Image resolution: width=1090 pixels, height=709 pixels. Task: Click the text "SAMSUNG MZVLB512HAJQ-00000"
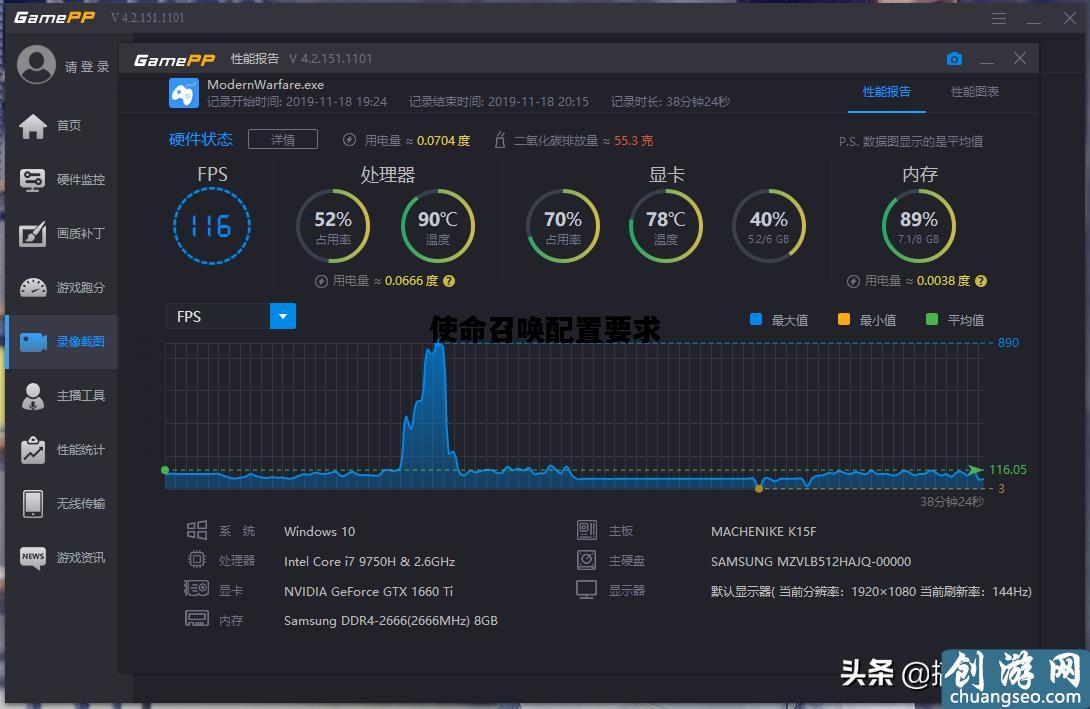[811, 562]
